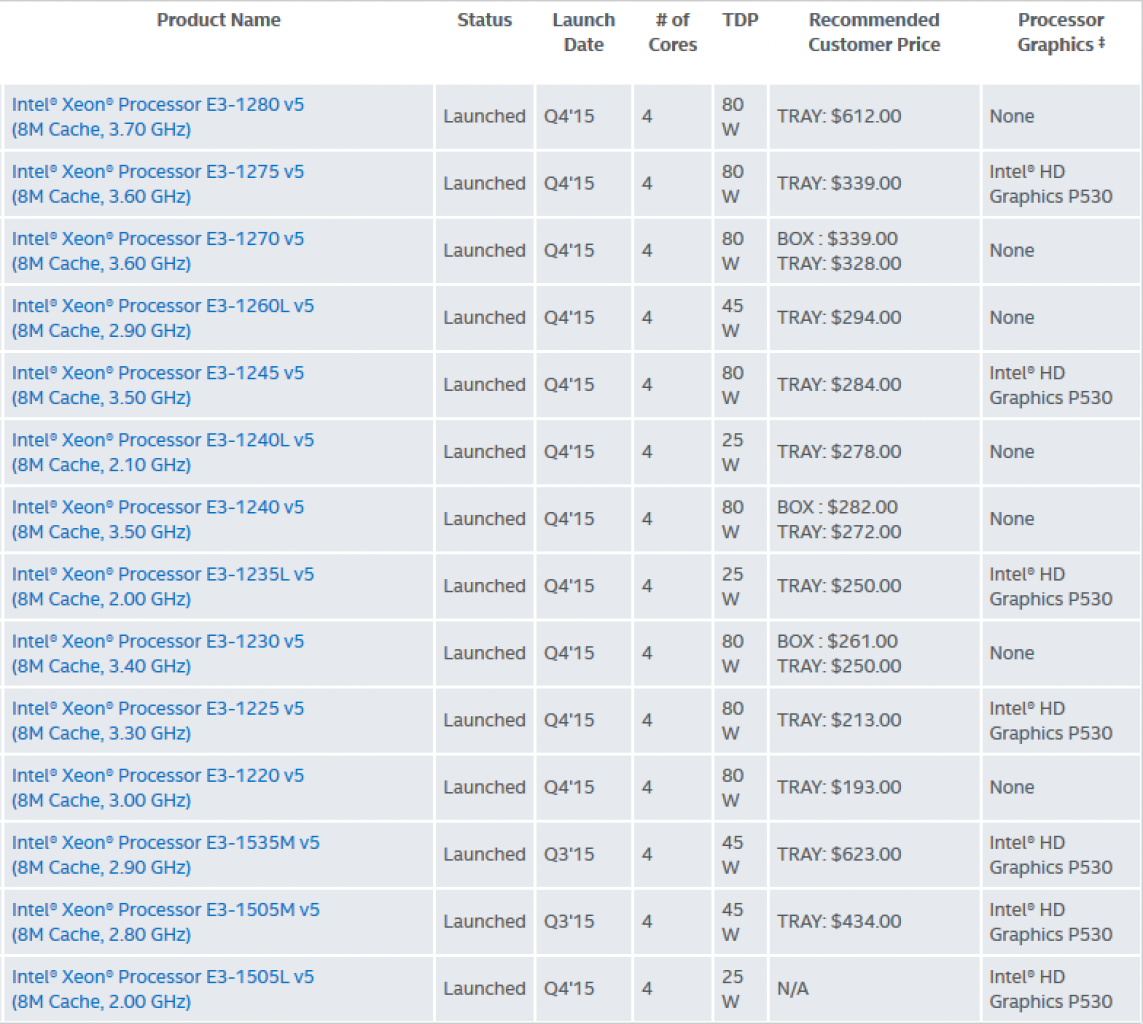Open the Xeon E3-1260L v5 product link
Image resolution: width=1143 pixels, height=1024 pixels.
[163, 318]
